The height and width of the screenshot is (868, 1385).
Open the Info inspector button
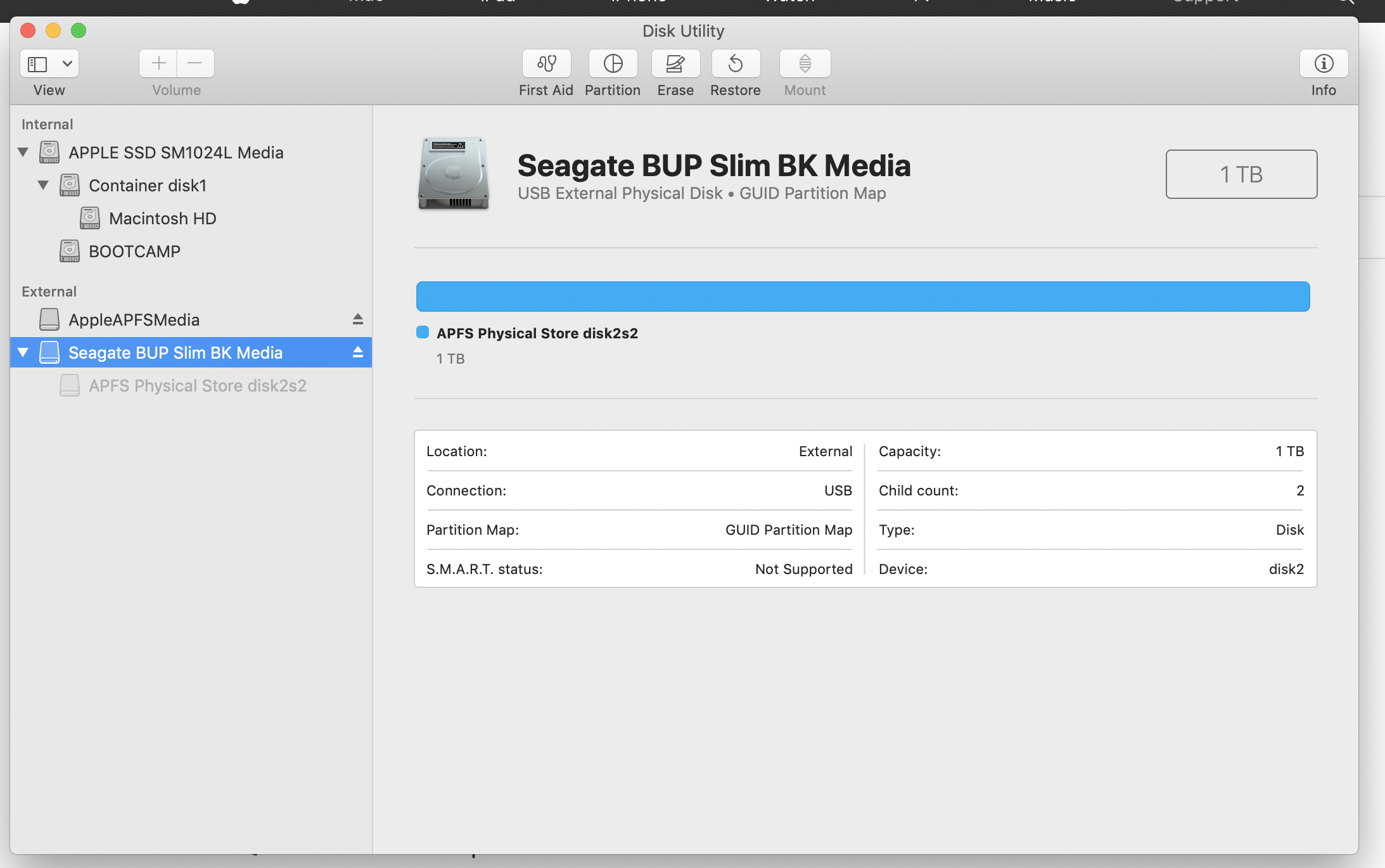(x=1324, y=64)
